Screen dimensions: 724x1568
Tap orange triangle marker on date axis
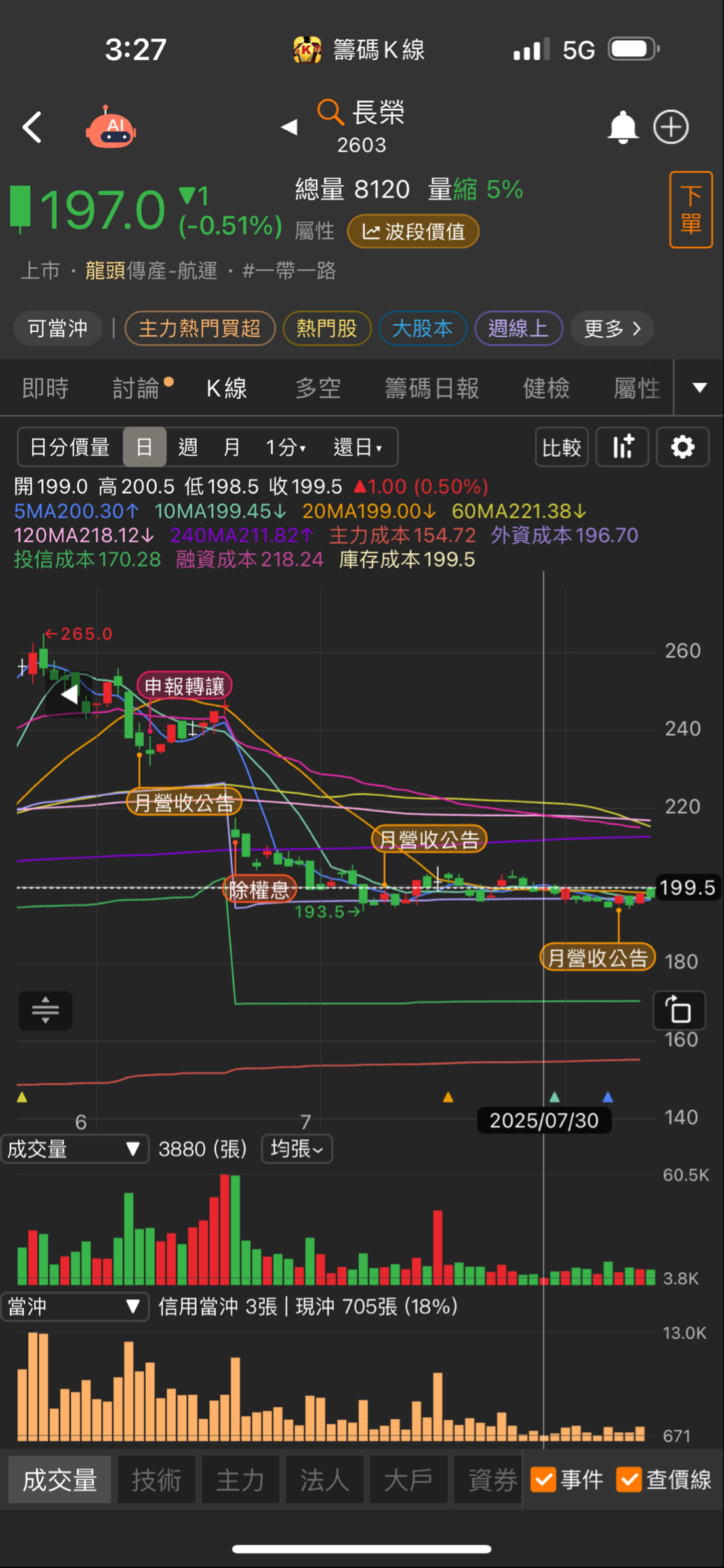coord(448,1097)
